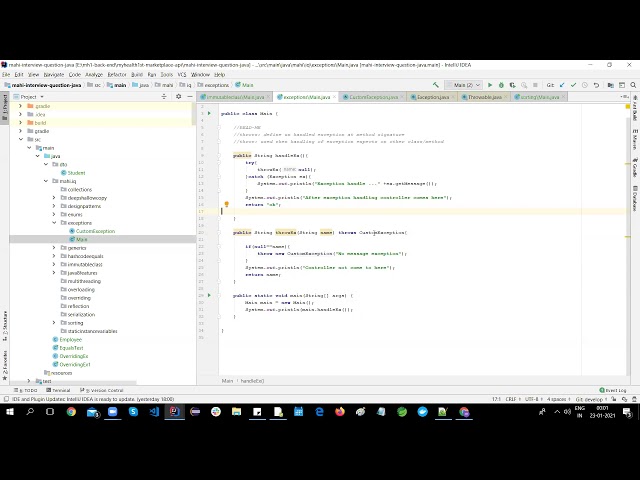The image size is (640, 480).
Task: Toggle the Gradle right-side tool window
Action: pos(635,167)
